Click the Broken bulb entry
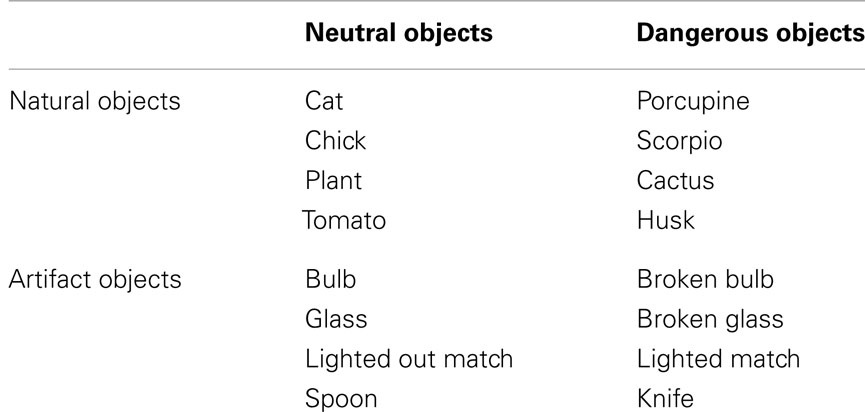Image resolution: width=865 pixels, height=412 pixels. (x=706, y=280)
